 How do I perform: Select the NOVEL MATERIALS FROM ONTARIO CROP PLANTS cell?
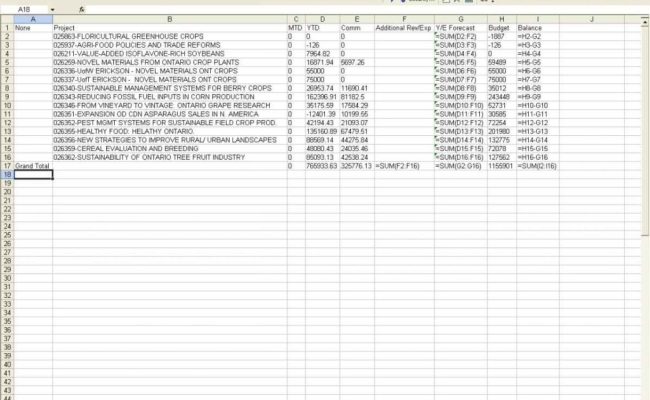(x=170, y=62)
